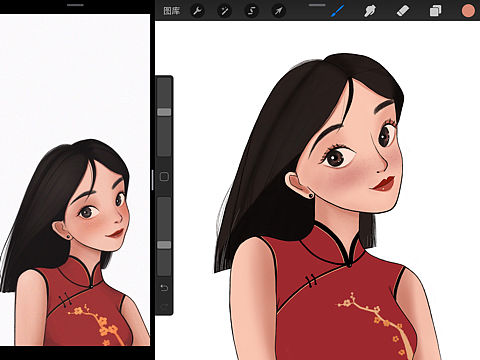
Task: Open the active color swatch
Action: point(468,11)
